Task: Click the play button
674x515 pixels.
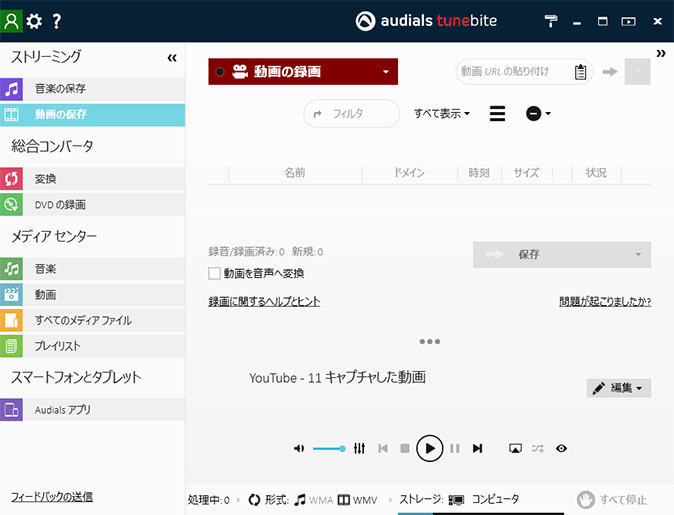Action: coord(429,448)
